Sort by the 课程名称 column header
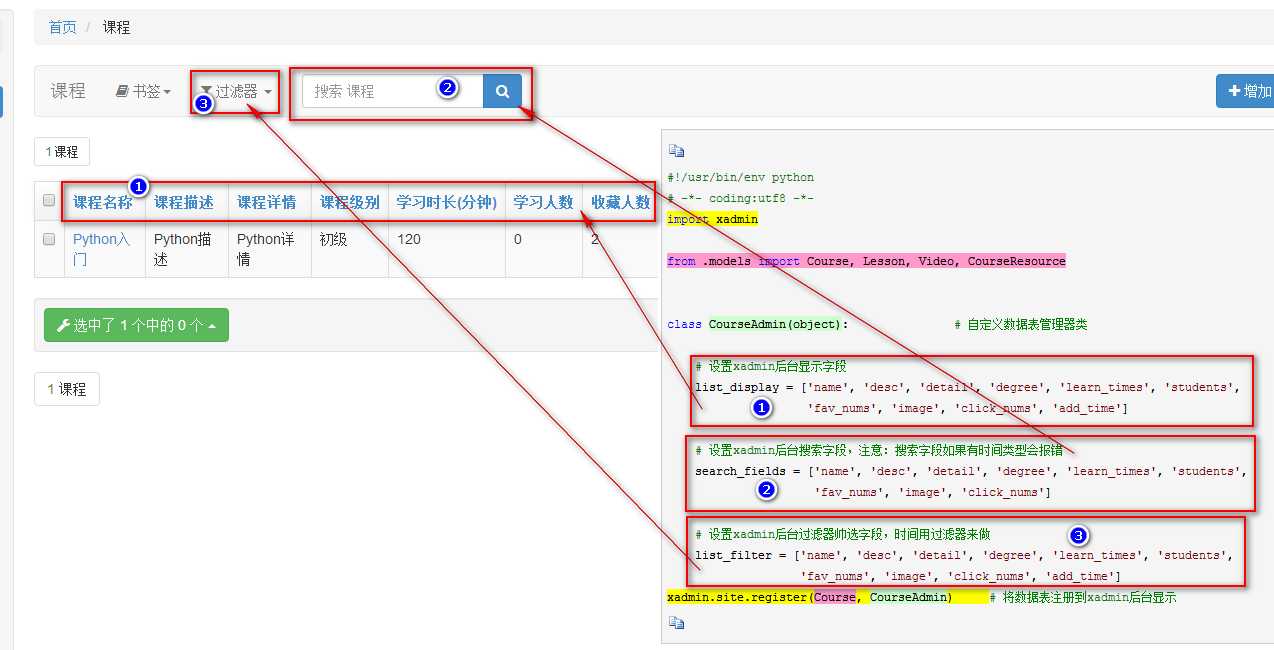 click(x=102, y=202)
